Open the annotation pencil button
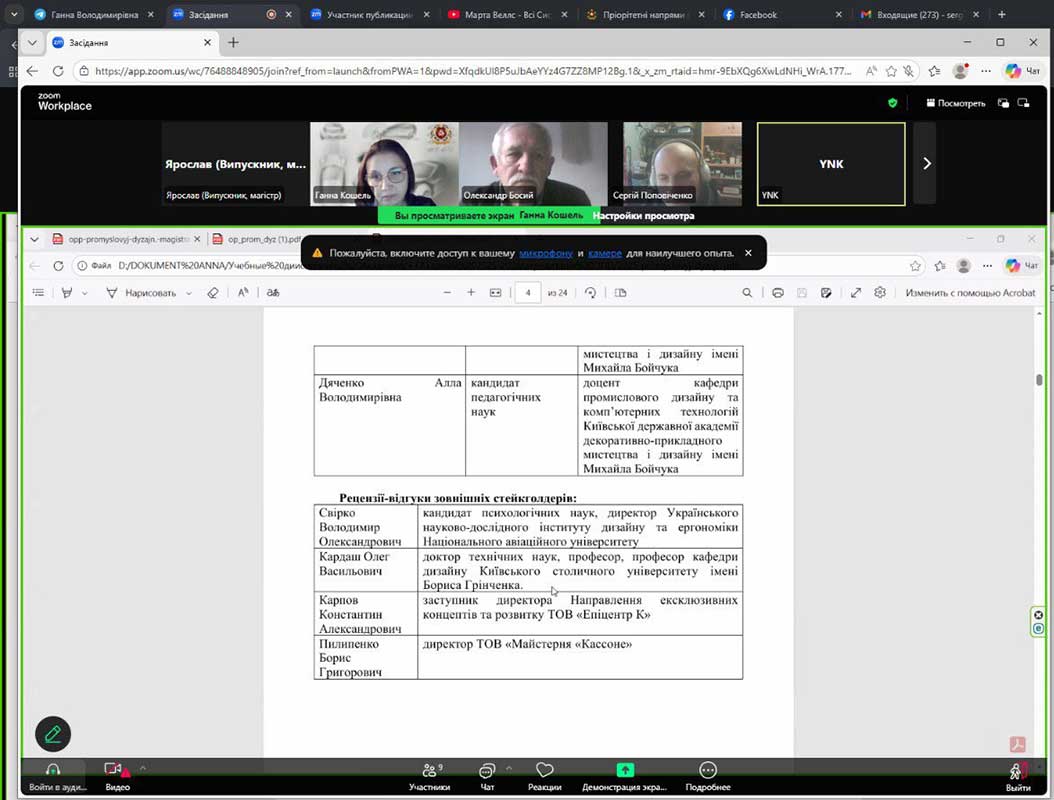The image size is (1054, 800). 53,734
